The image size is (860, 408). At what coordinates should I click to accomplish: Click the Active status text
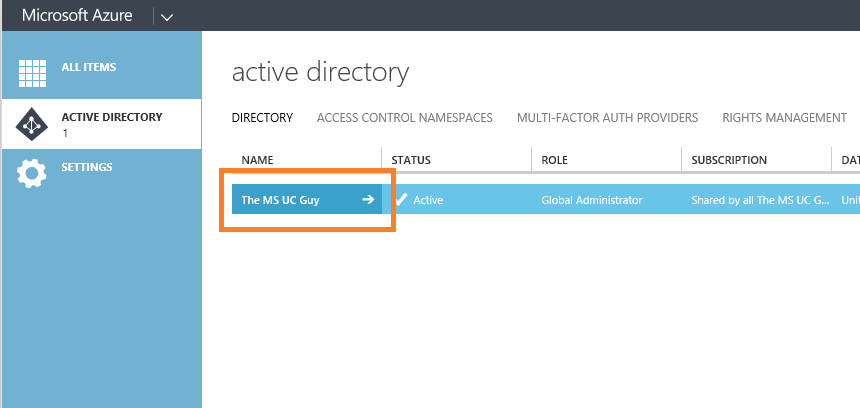pyautogui.click(x=428, y=200)
